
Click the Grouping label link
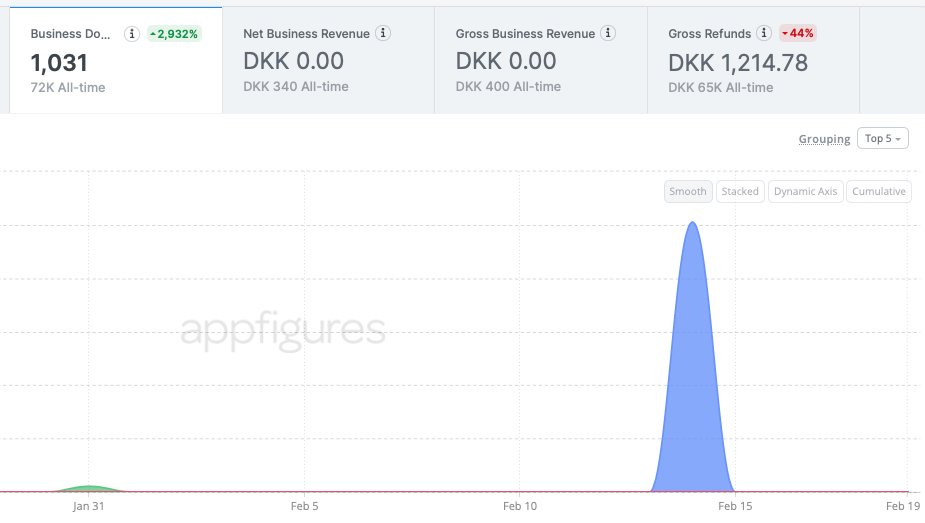824,139
